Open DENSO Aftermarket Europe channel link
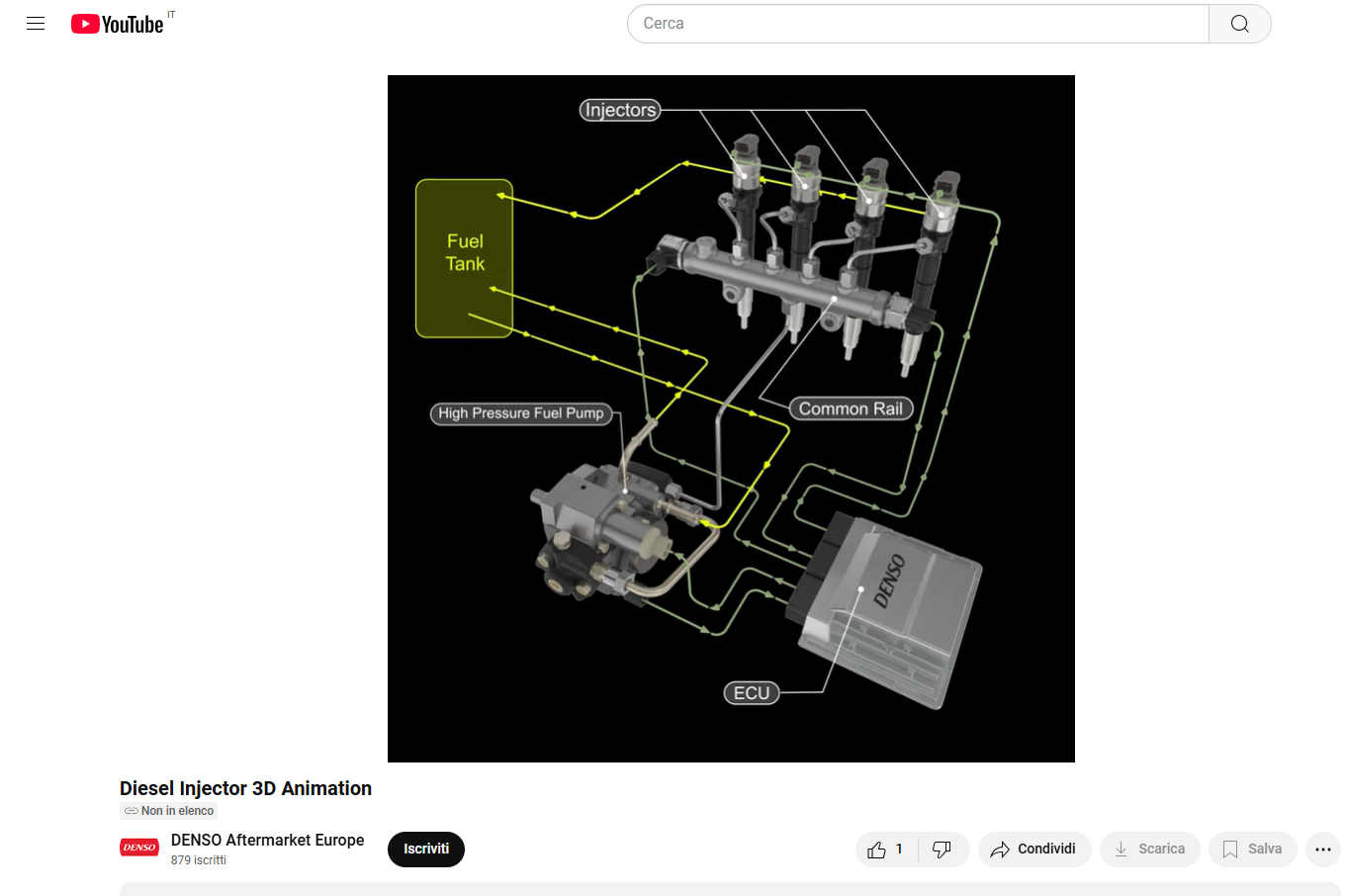This screenshot has height=896, width=1348. click(x=267, y=840)
